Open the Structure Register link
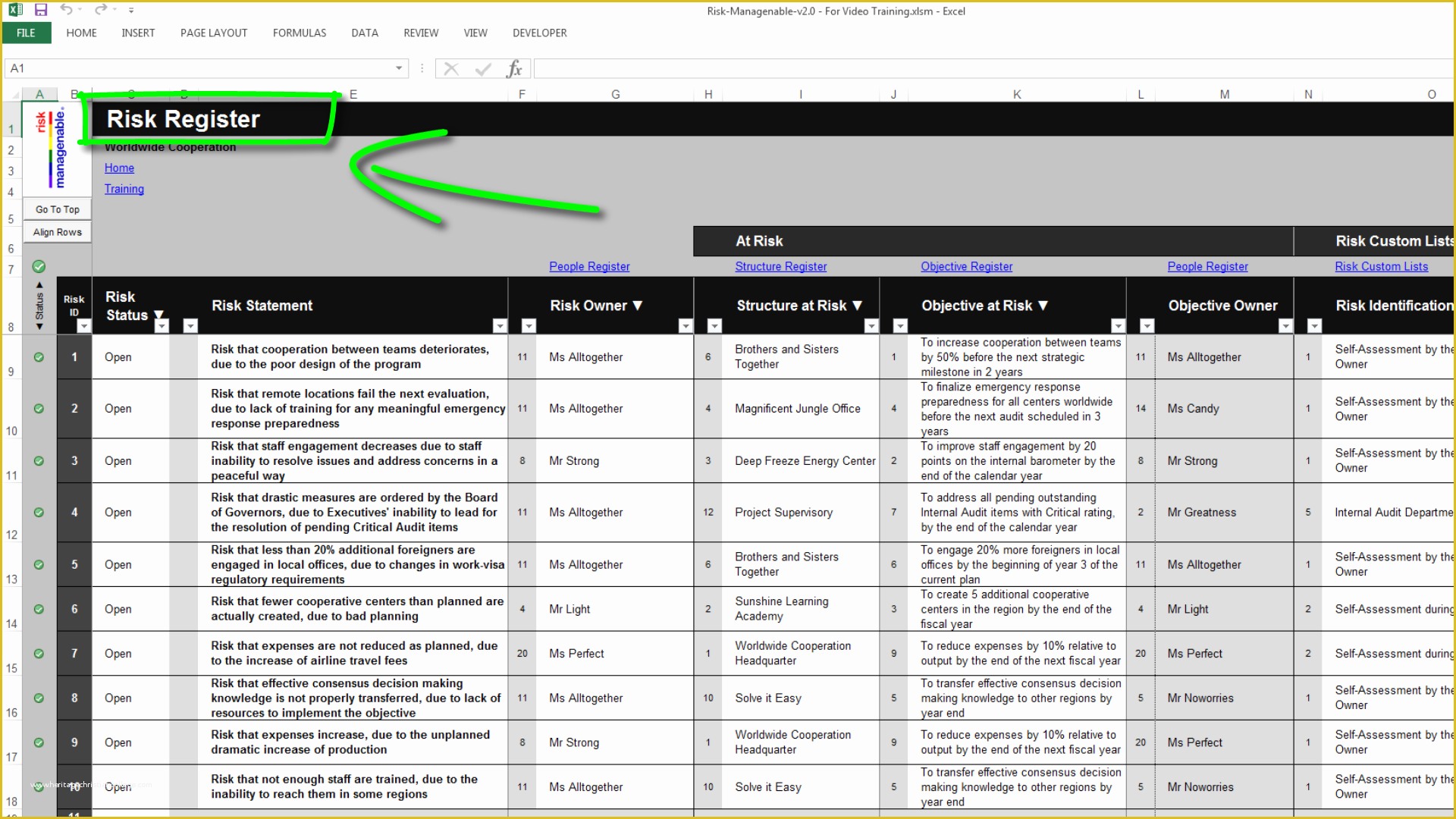The height and width of the screenshot is (819, 1456). [x=781, y=266]
